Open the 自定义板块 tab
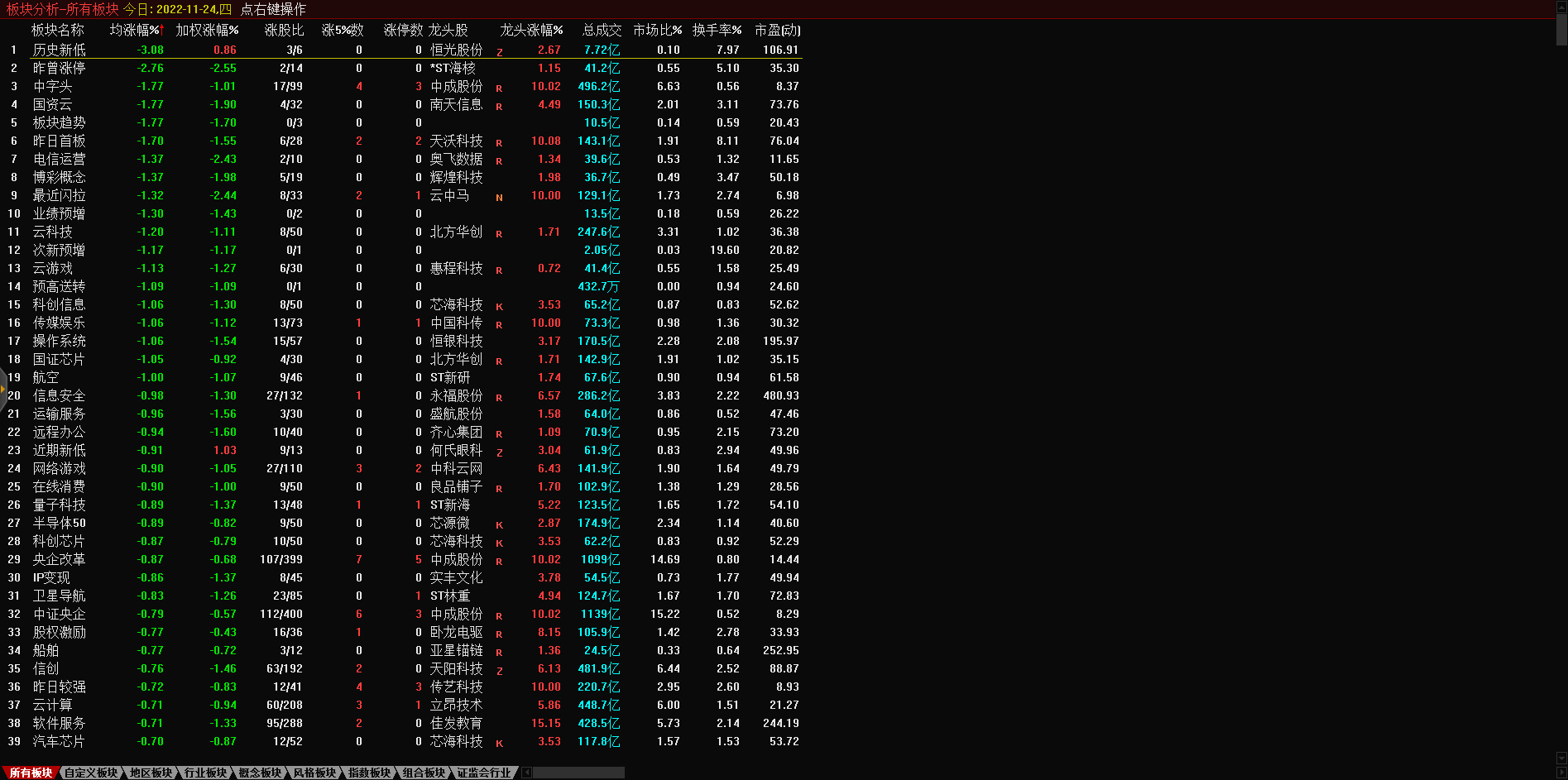Image resolution: width=1568 pixels, height=780 pixels. point(91,773)
